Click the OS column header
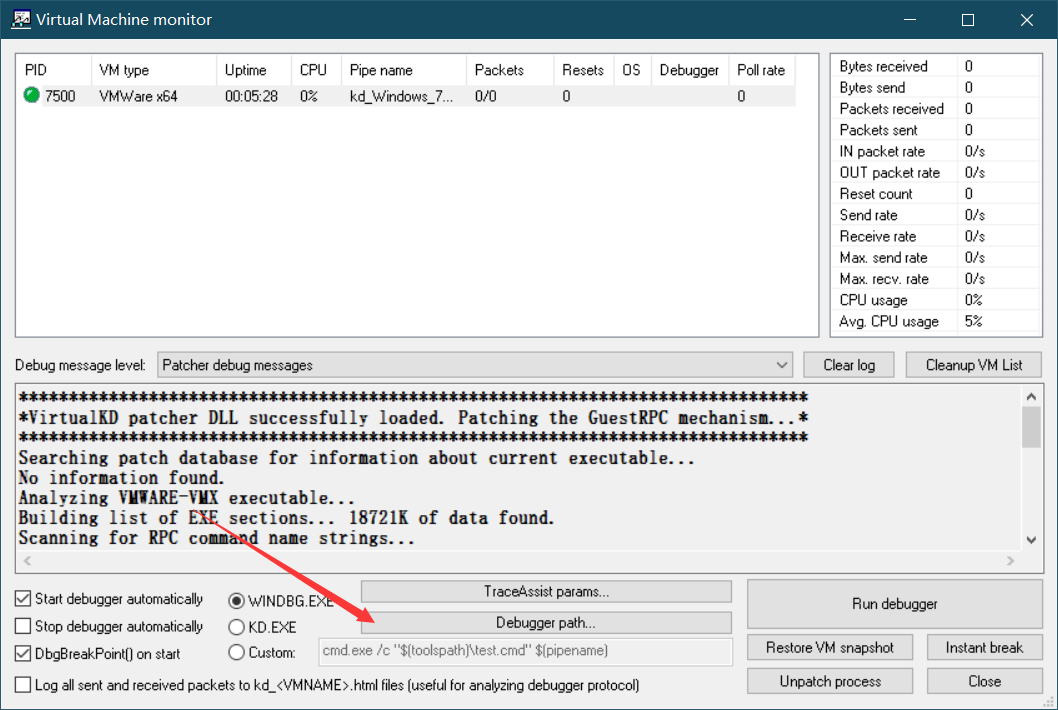 pyautogui.click(x=633, y=70)
